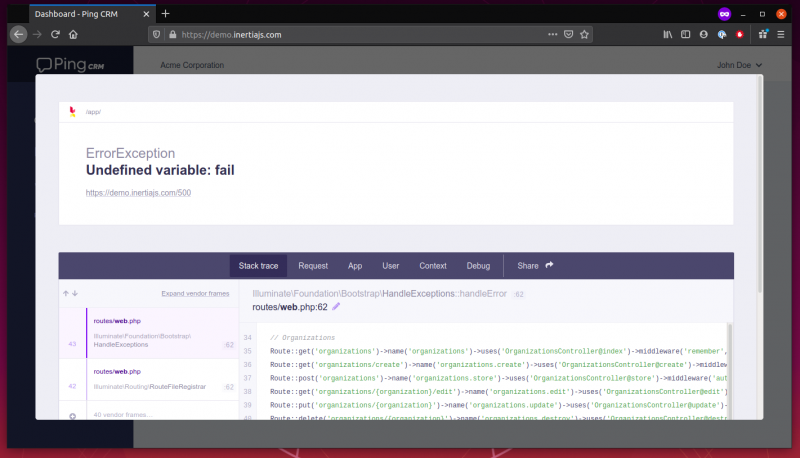800x458 pixels.
Task: Click the '// Organizations' comment line
Action: coord(302,338)
